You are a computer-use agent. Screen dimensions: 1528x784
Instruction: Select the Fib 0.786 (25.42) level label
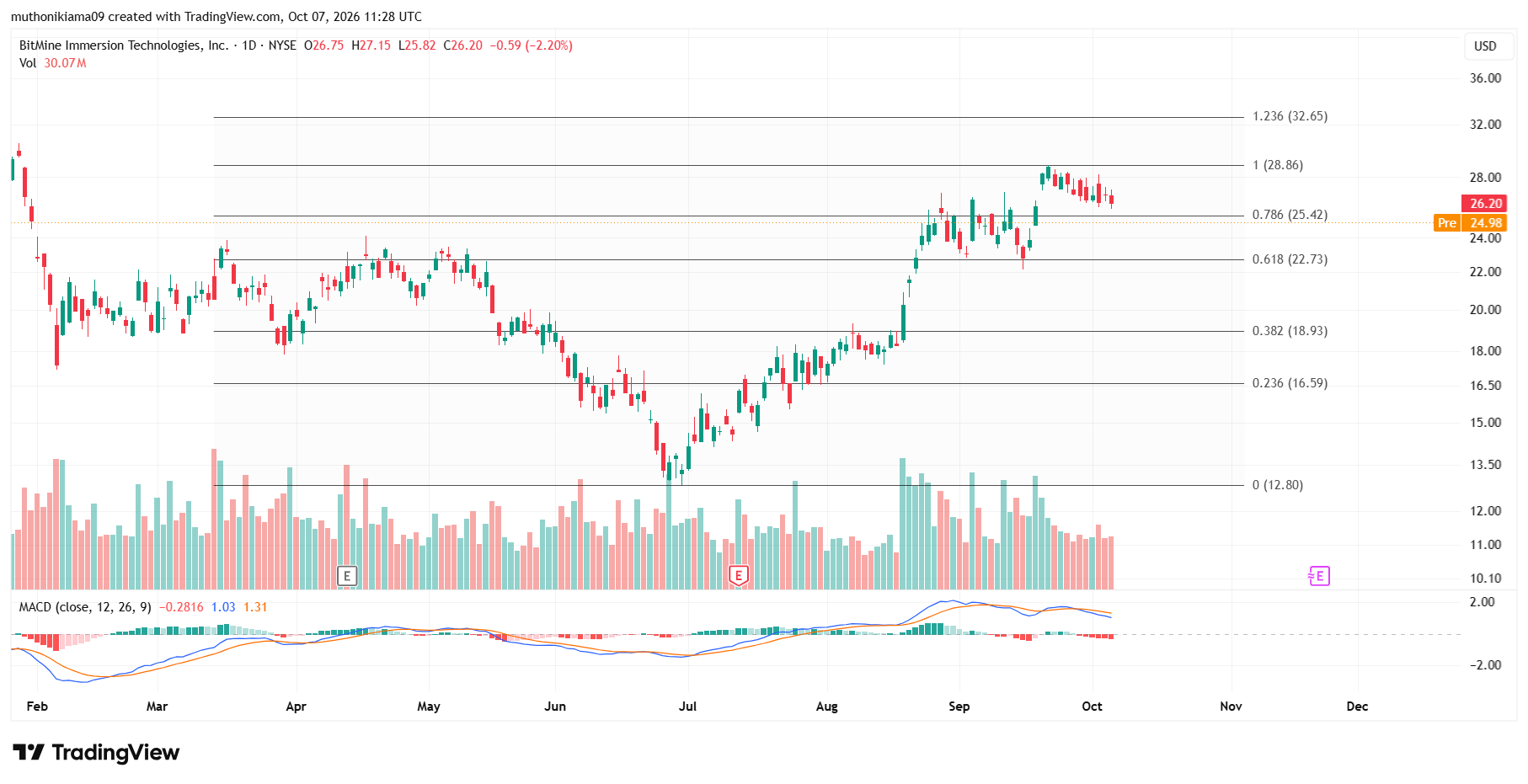[x=1290, y=215]
